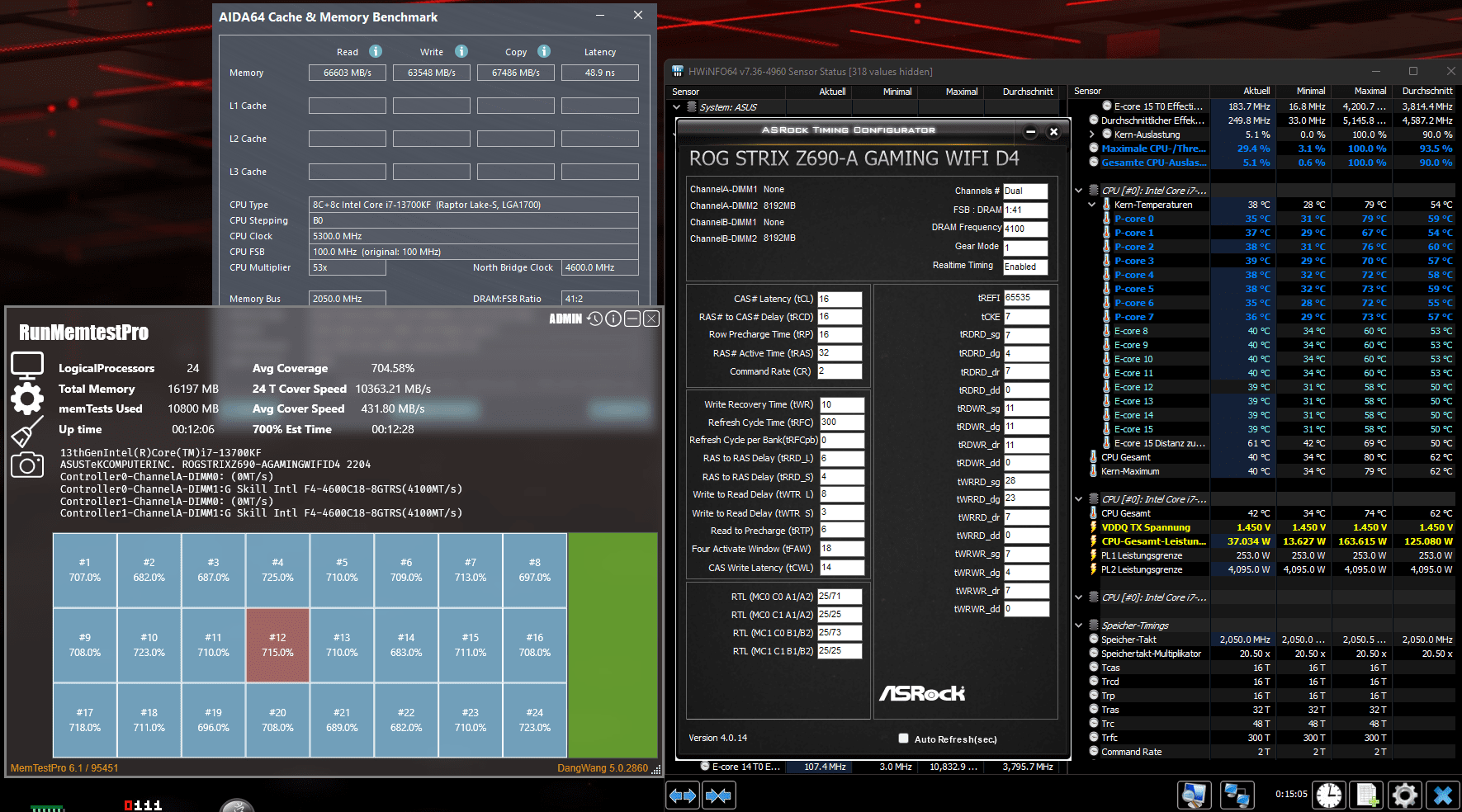
Task: Open RunMemtestPro info icon
Action: click(x=613, y=319)
